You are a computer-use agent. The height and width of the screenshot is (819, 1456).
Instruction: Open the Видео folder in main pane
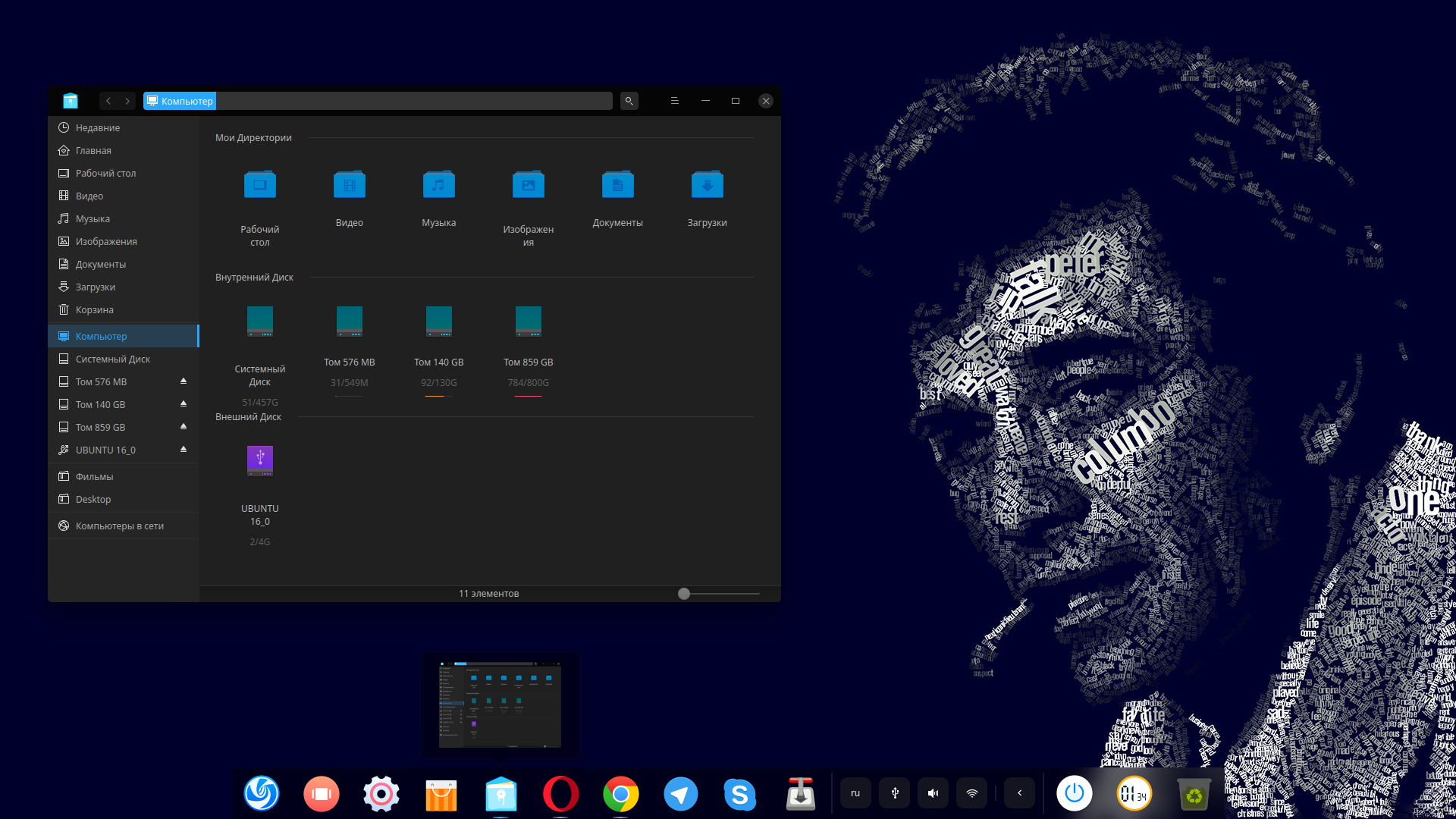(x=350, y=184)
